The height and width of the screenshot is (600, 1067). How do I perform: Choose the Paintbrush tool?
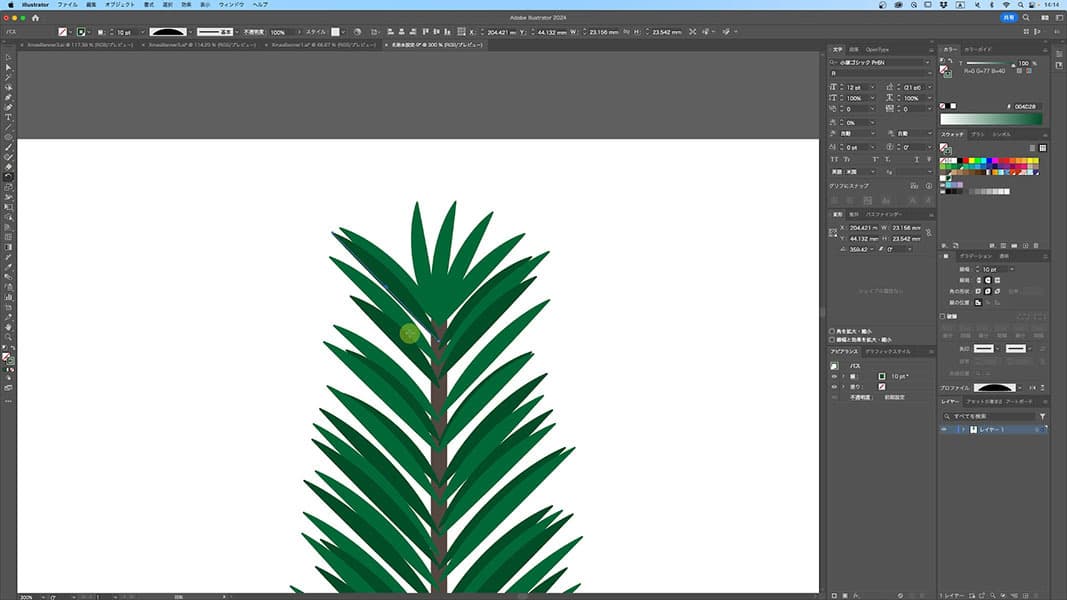point(8,147)
